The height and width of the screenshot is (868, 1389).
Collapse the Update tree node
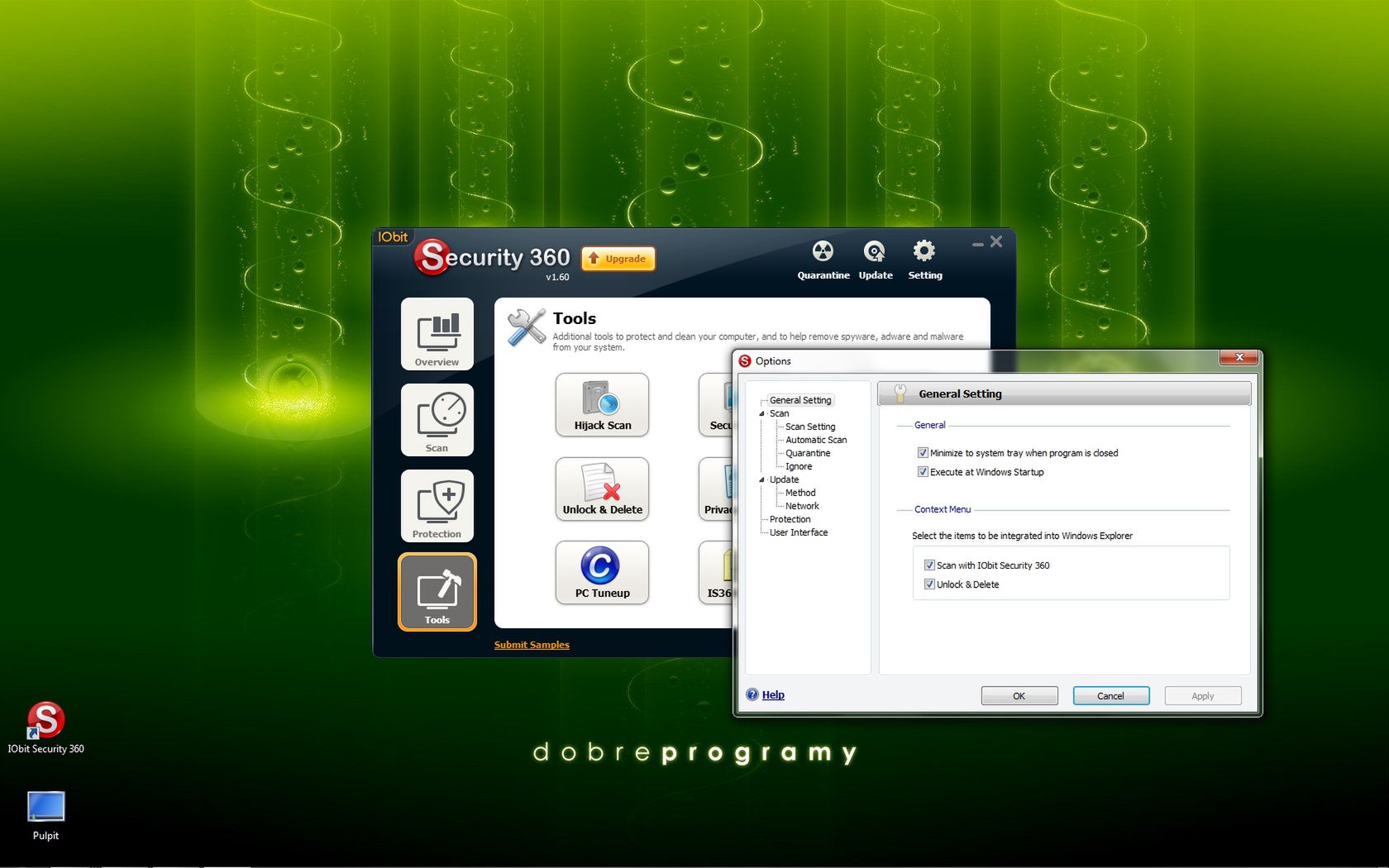761,479
